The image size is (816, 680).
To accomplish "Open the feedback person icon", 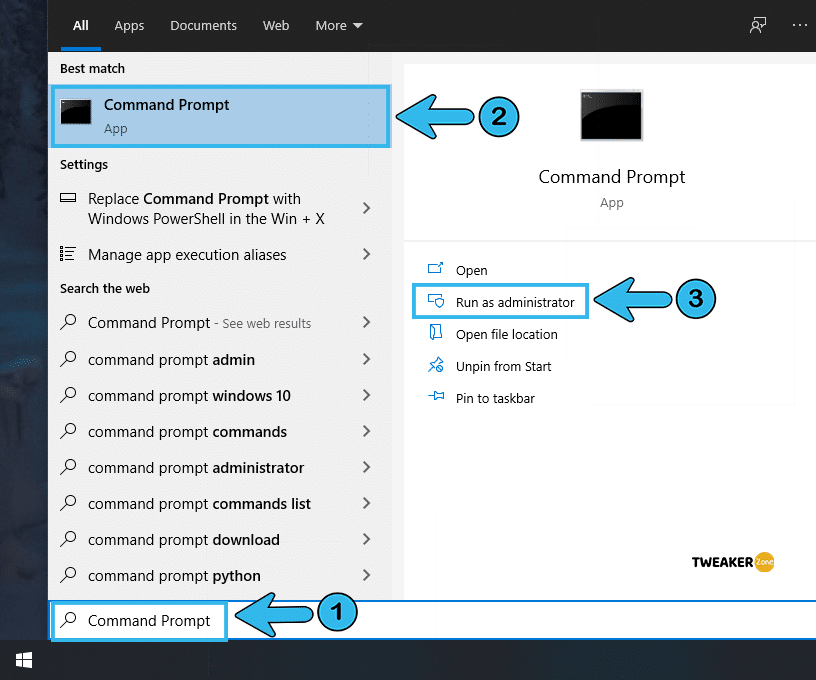I will coord(758,25).
